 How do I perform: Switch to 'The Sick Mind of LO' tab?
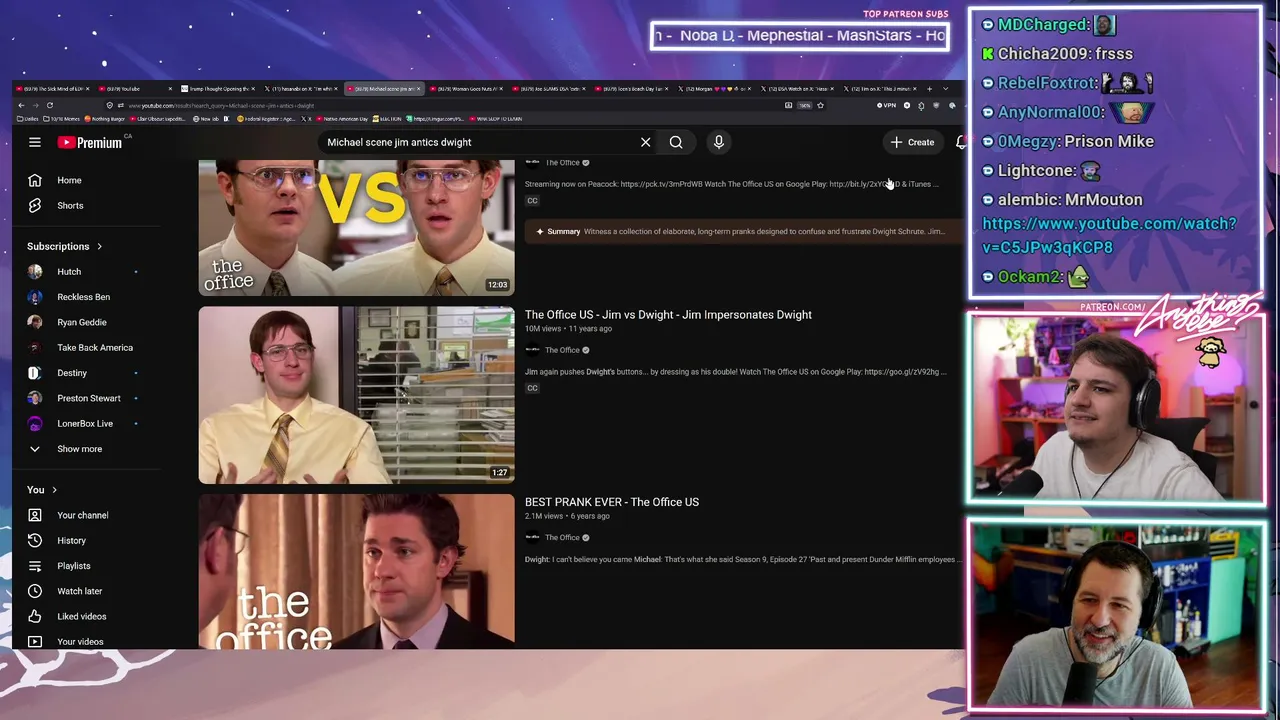pos(54,89)
